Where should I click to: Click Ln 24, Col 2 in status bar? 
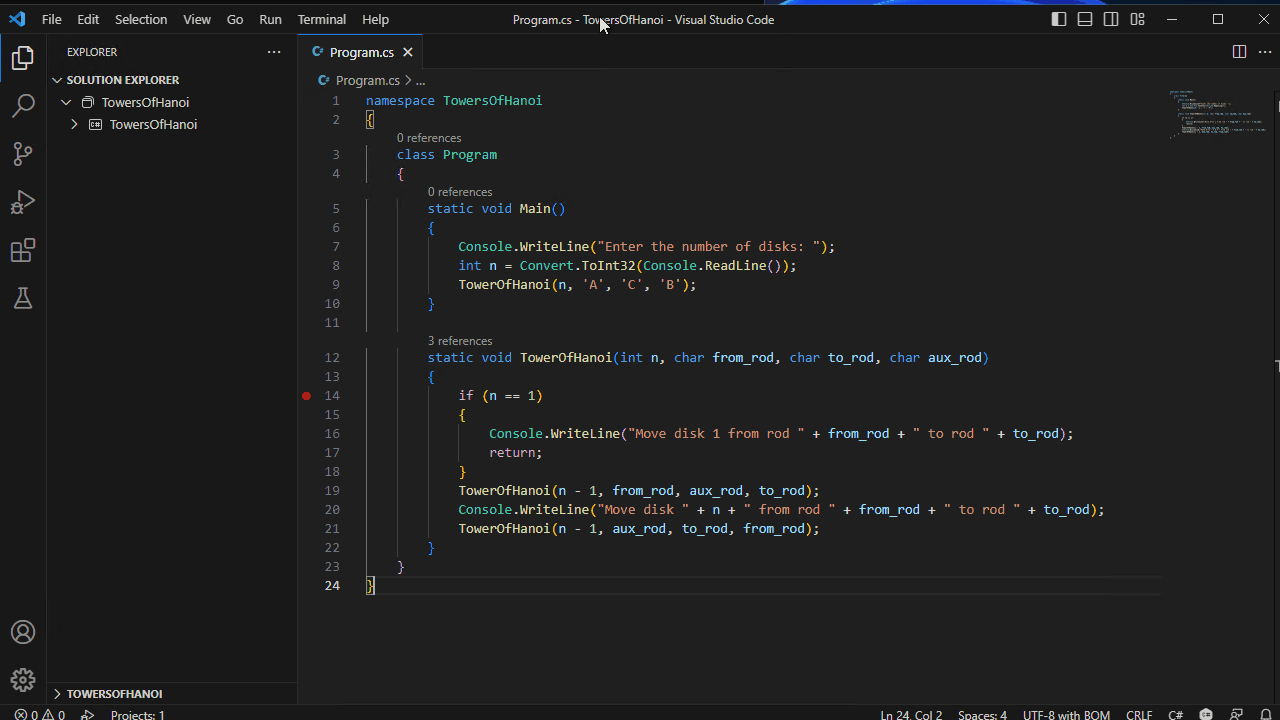coord(911,714)
